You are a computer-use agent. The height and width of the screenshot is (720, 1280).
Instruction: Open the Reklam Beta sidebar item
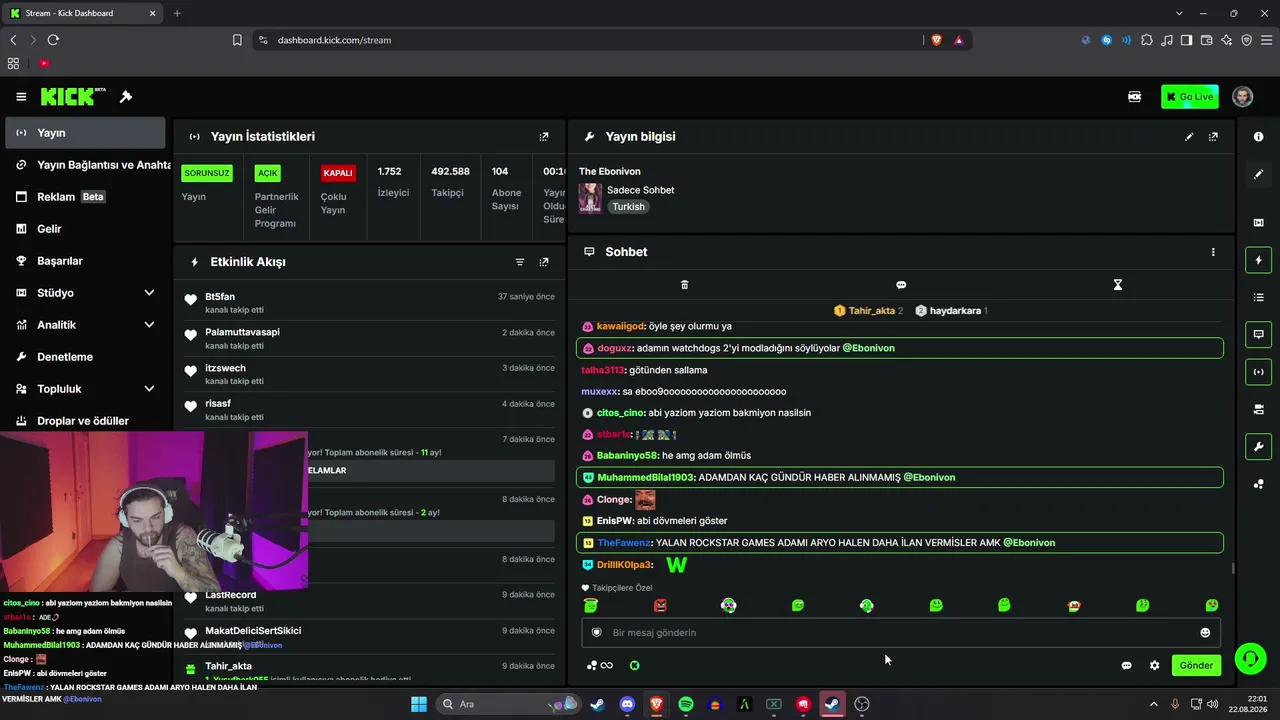tap(84, 197)
